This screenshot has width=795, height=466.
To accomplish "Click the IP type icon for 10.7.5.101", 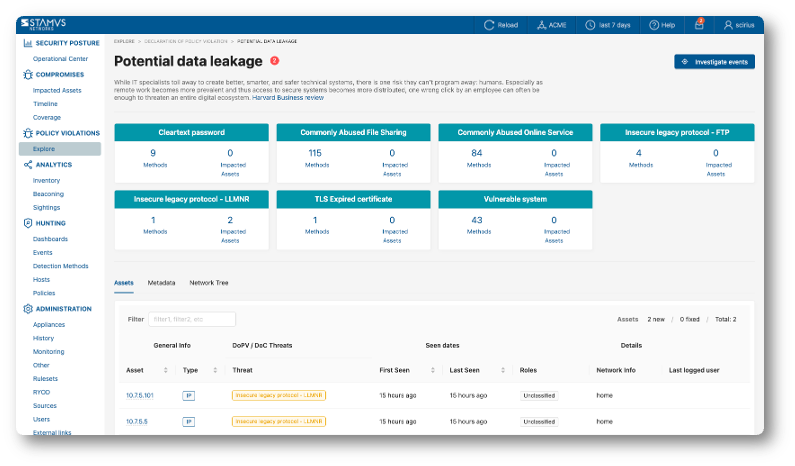I will click(x=188, y=396).
